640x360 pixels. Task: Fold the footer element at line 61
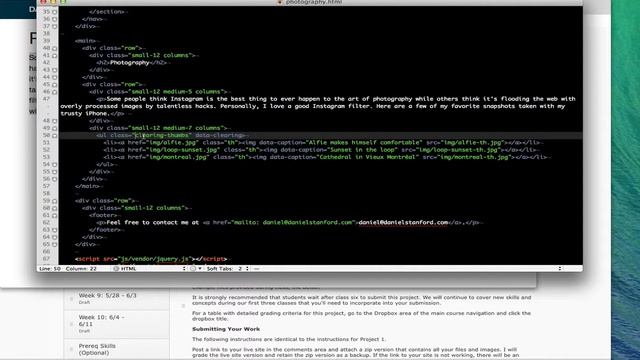tap(54, 216)
